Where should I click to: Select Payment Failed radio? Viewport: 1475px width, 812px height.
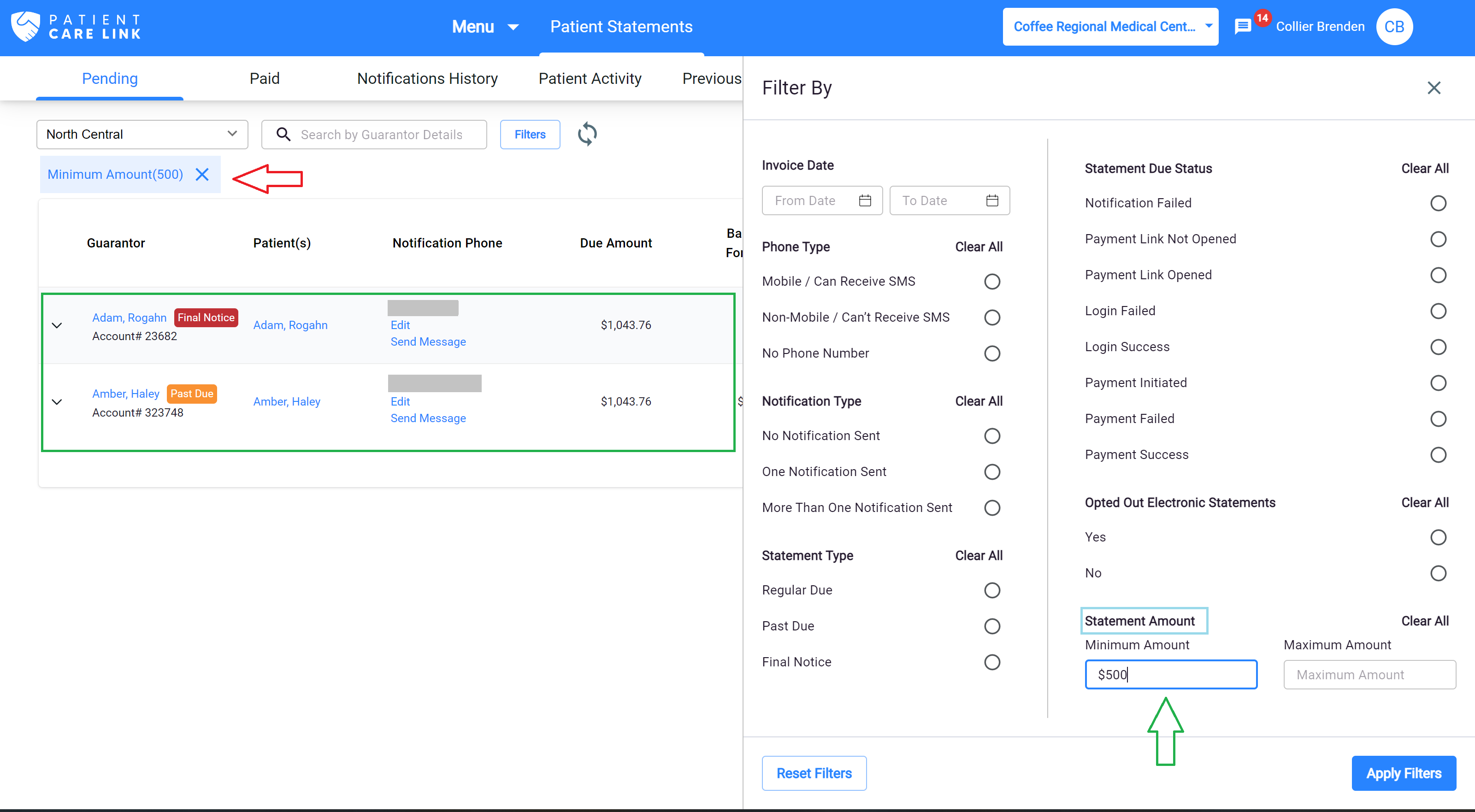pyautogui.click(x=1438, y=418)
